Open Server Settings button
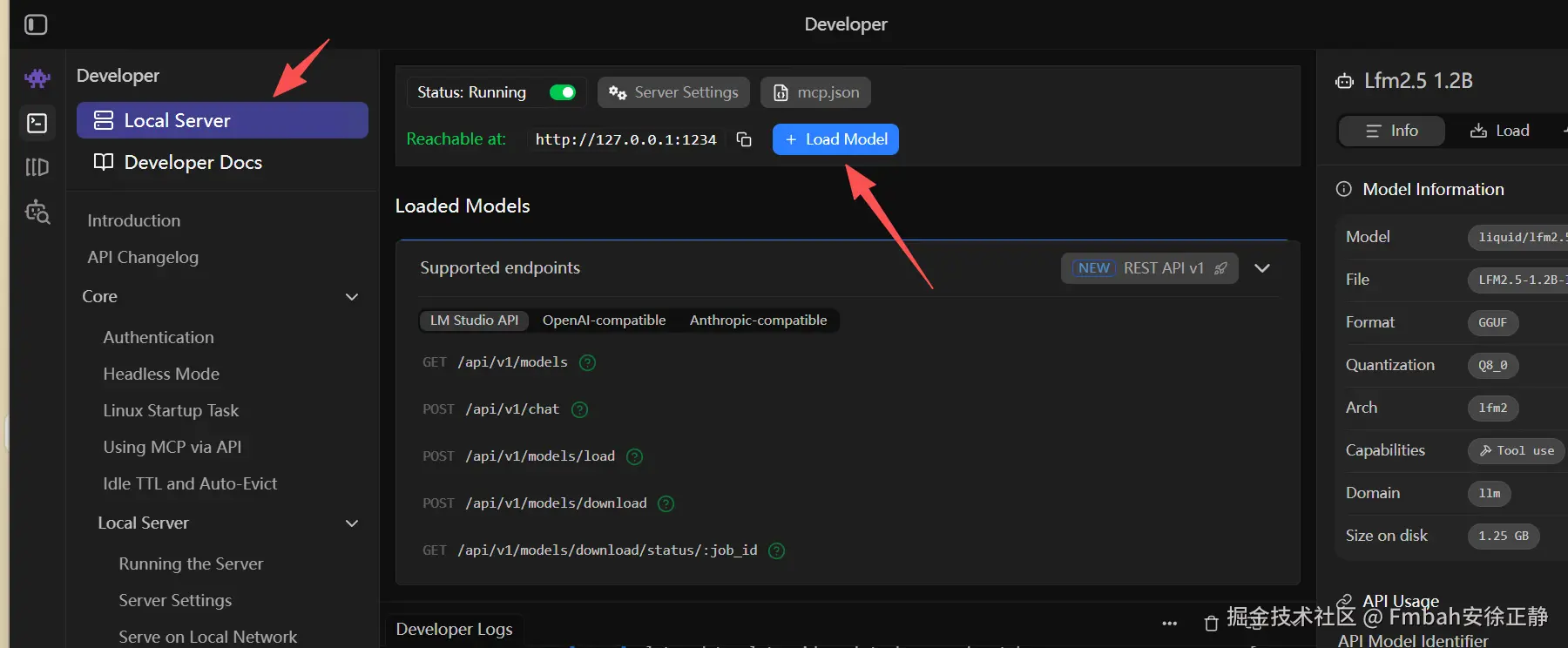Screen dimensions: 1568x648 (x=673, y=92)
